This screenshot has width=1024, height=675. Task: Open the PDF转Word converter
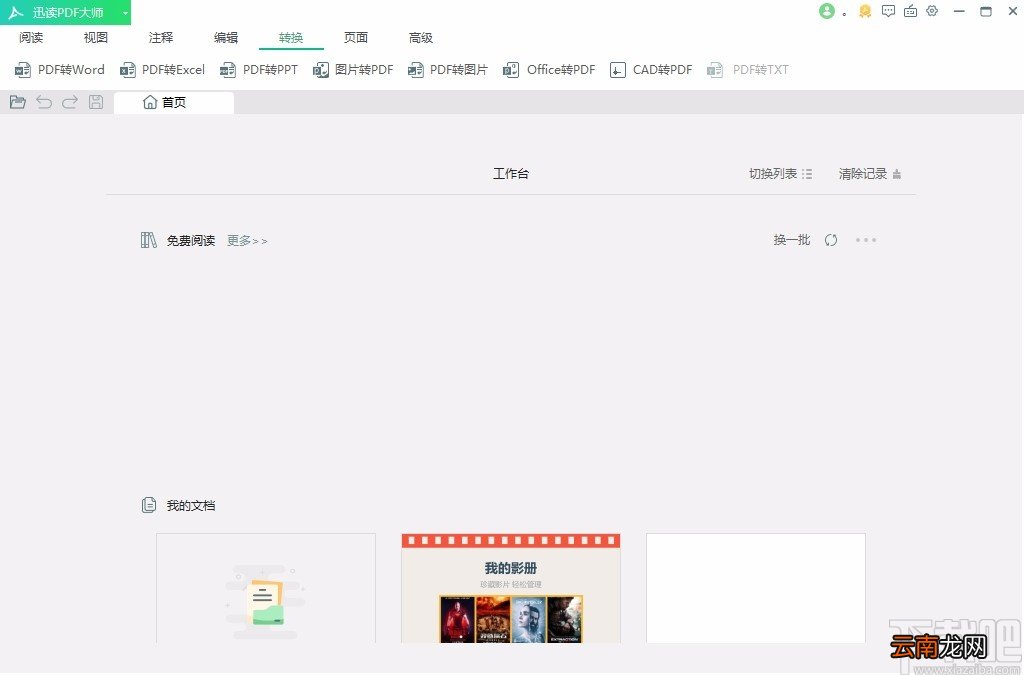[59, 70]
